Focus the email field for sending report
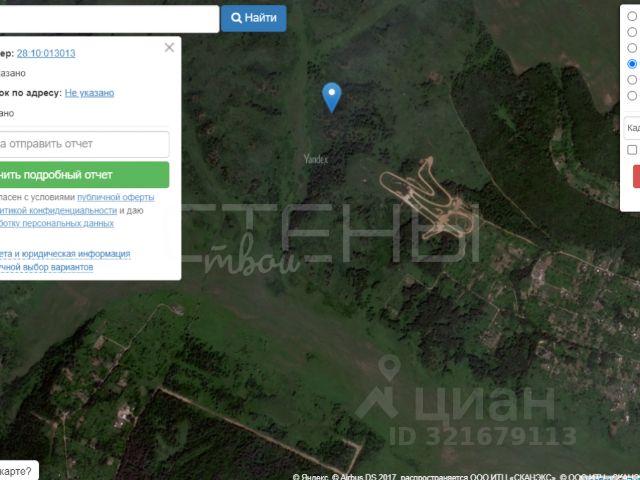640x480 pixels. click(x=84, y=144)
